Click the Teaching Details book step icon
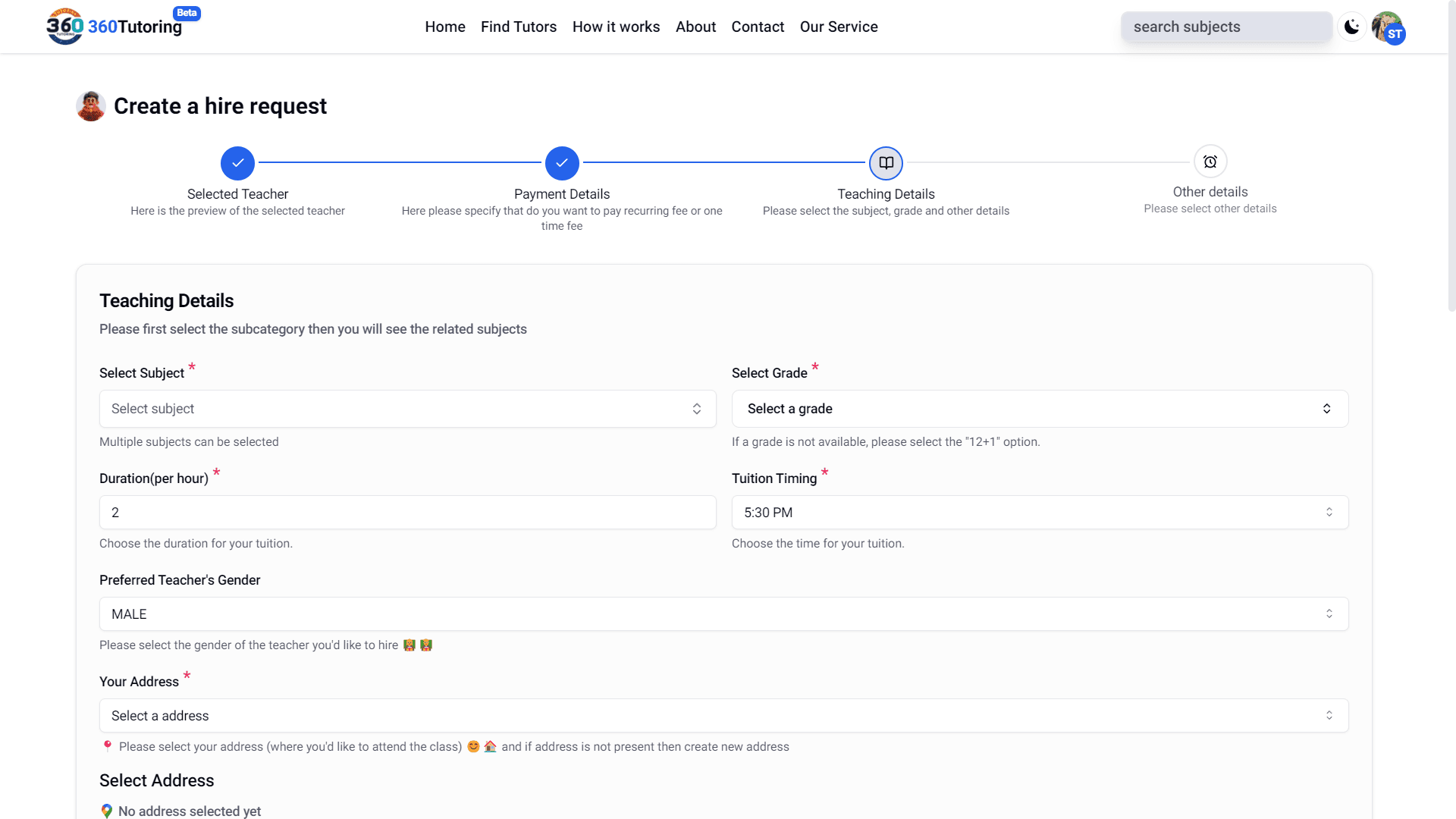Image resolution: width=1456 pixels, height=819 pixels. (x=886, y=163)
